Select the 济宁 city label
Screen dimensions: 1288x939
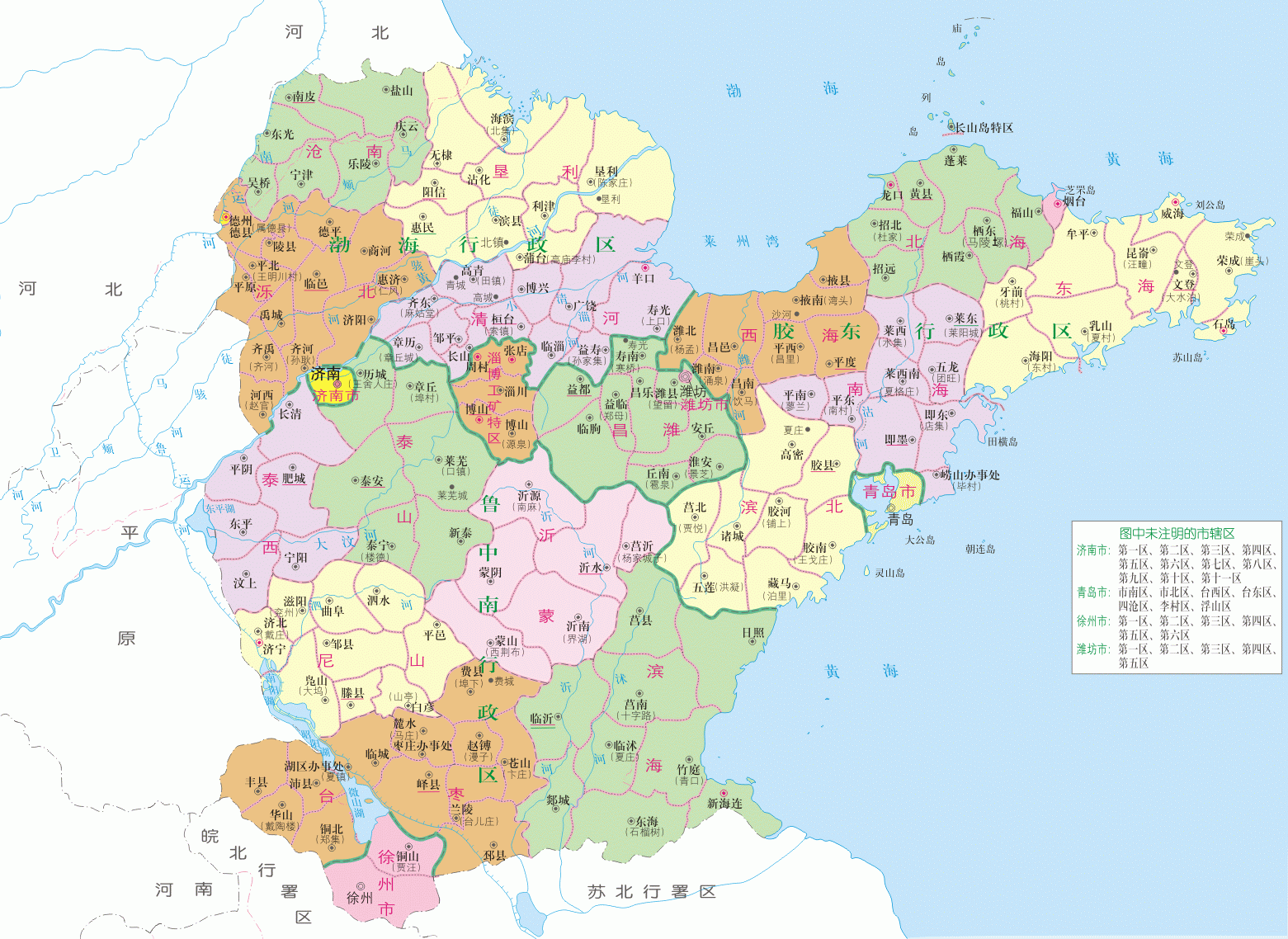275,650
